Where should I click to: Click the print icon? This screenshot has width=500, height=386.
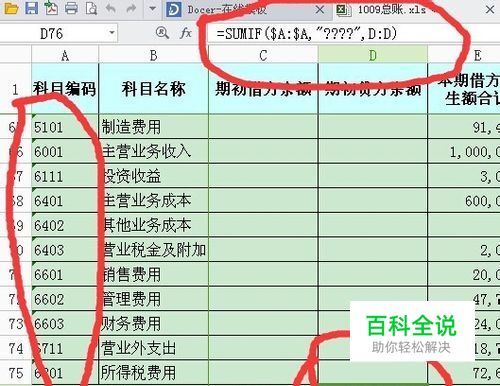pyautogui.click(x=71, y=8)
